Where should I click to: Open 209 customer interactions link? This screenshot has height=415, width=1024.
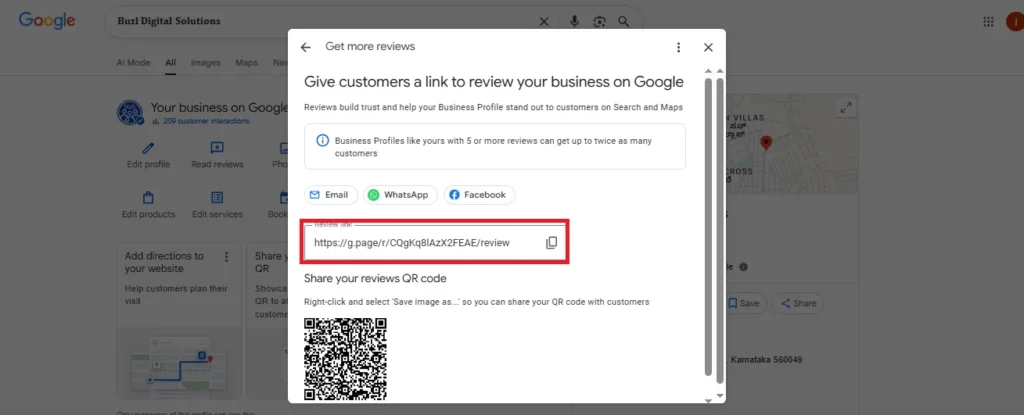(206, 121)
